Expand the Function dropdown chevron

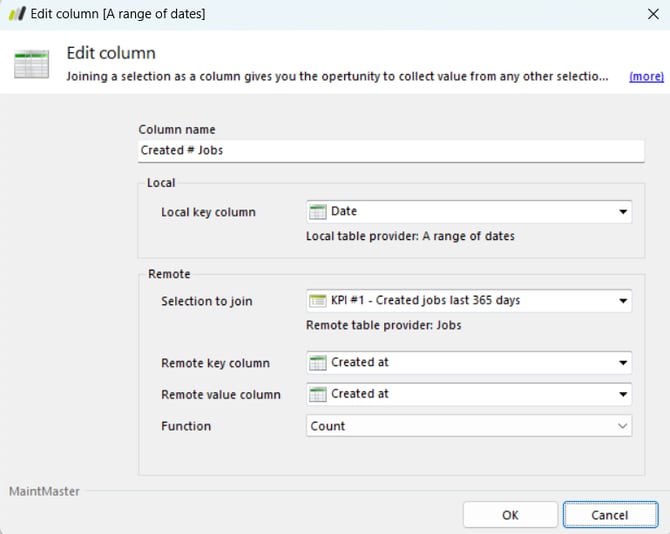622,427
